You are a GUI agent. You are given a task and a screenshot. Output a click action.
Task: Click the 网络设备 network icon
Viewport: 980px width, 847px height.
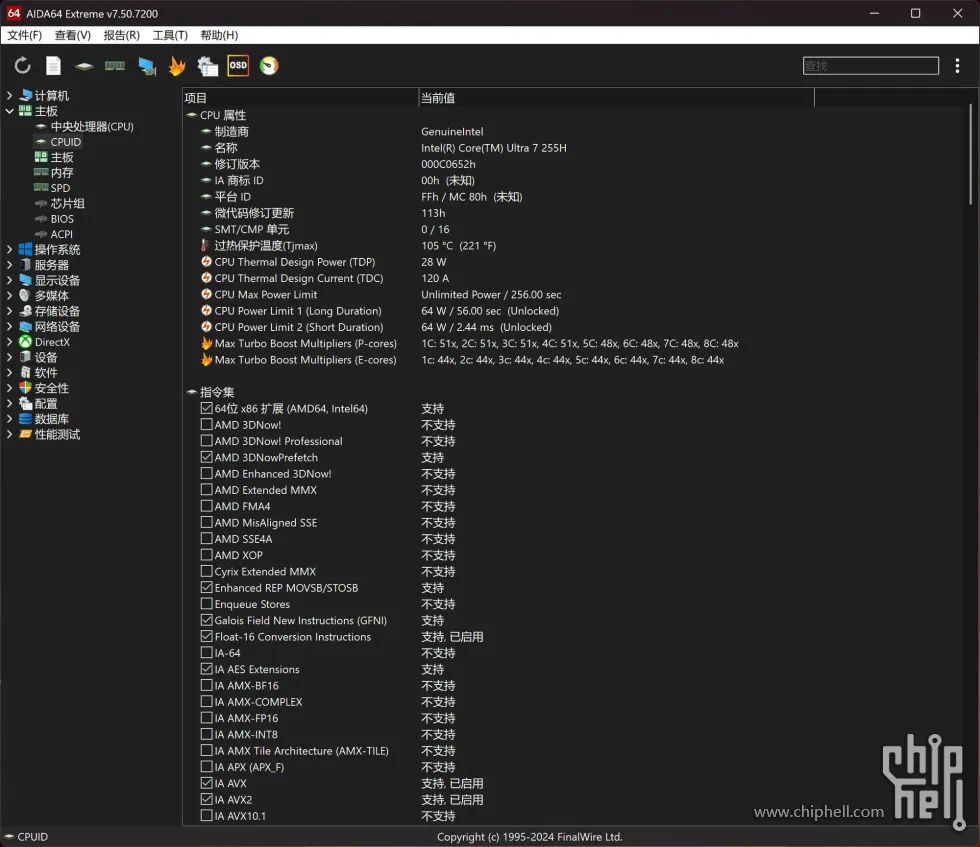coord(25,326)
